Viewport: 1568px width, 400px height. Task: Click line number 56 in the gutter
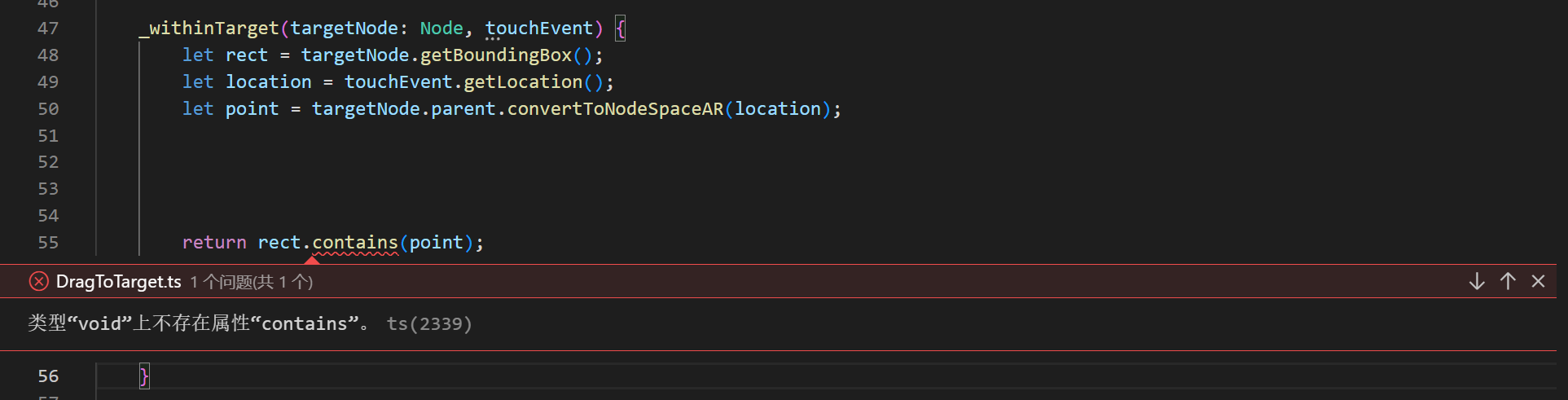48,376
